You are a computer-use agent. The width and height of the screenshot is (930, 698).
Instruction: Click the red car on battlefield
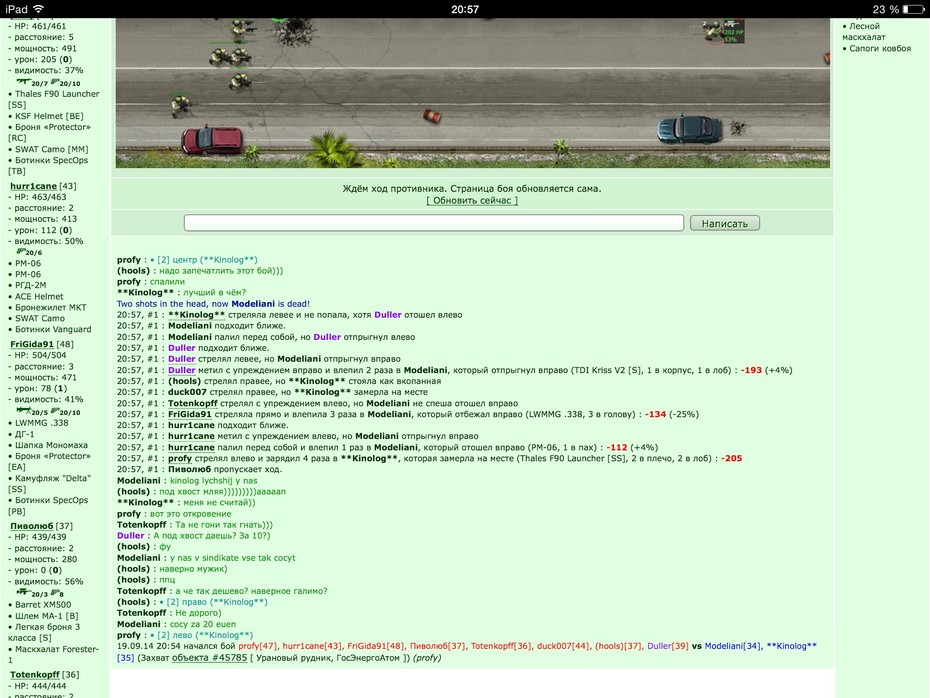(212, 140)
